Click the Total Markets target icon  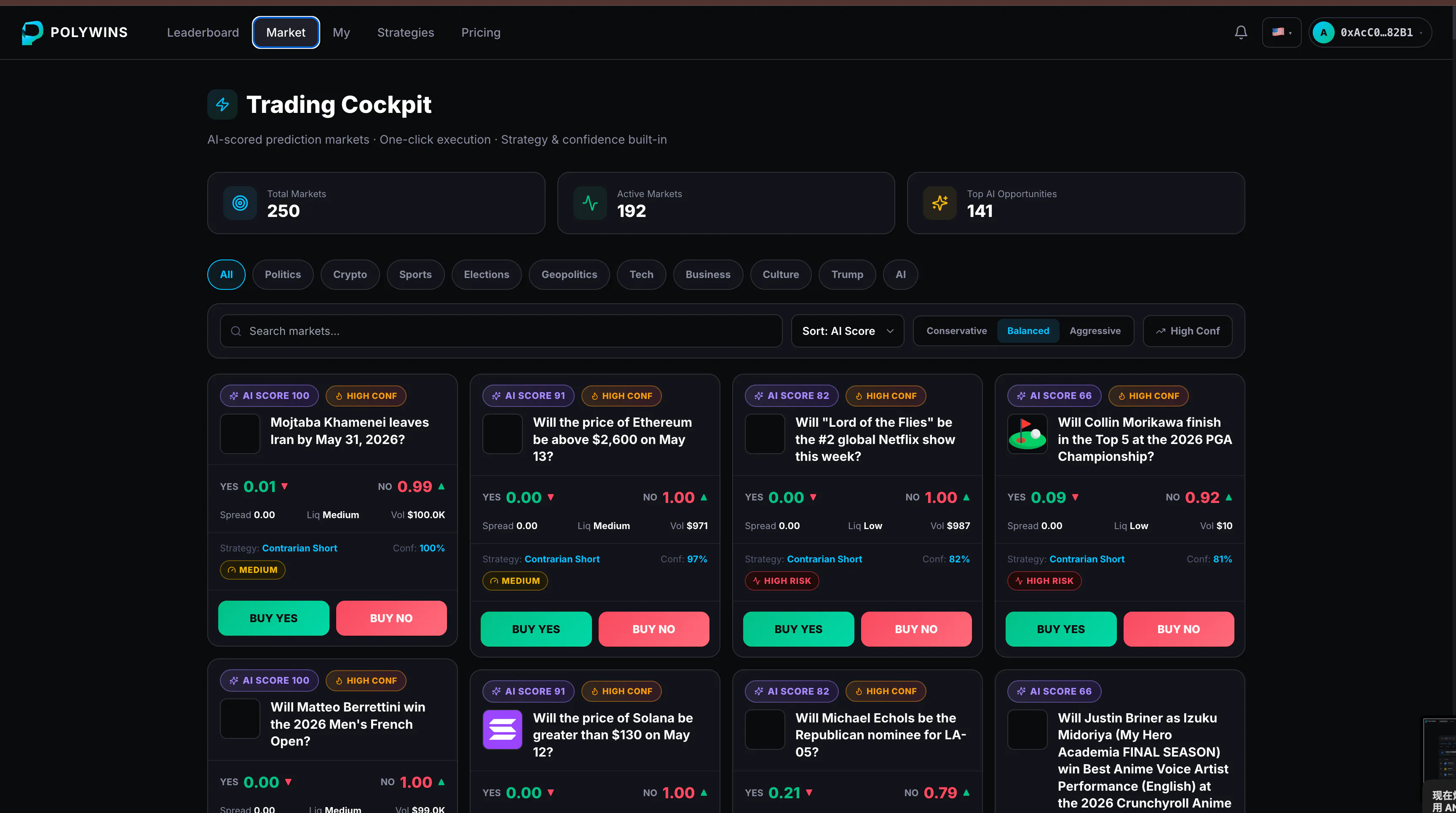click(240, 203)
